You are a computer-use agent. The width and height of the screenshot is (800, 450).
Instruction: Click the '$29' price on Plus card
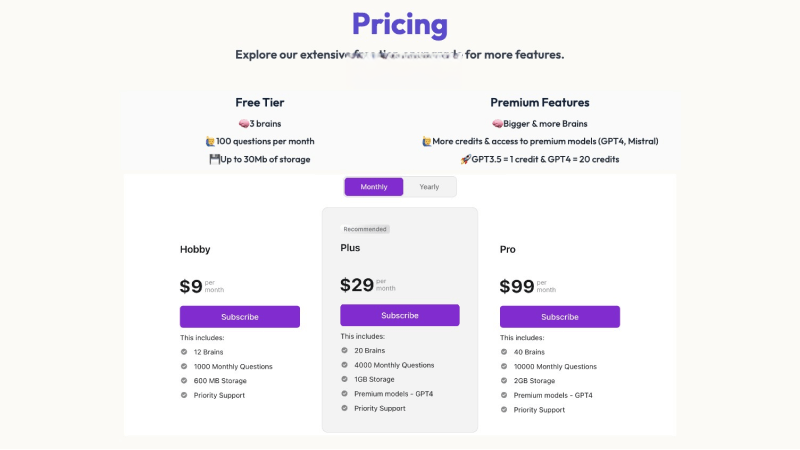point(357,285)
